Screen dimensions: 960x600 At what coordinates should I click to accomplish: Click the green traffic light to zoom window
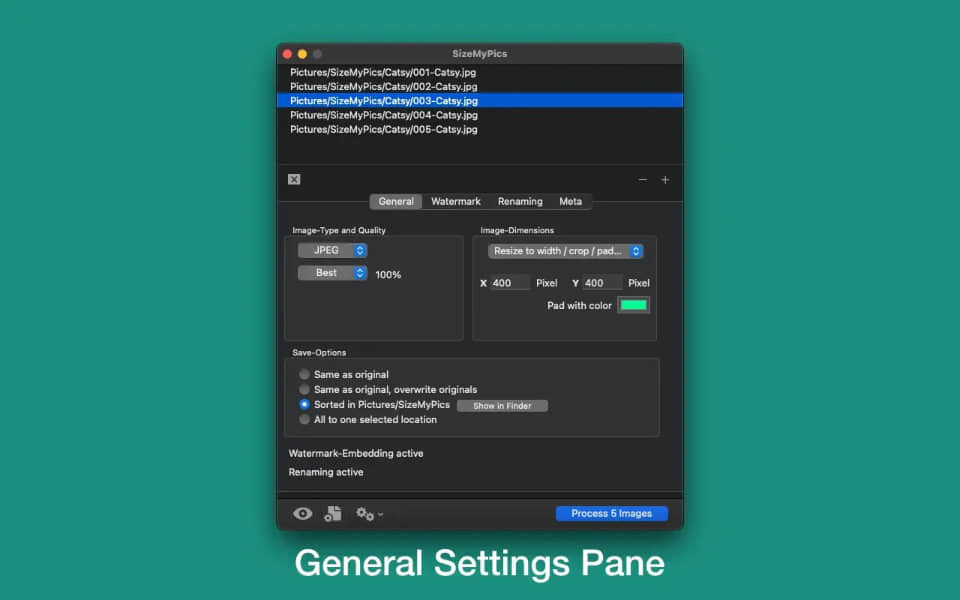pos(315,53)
